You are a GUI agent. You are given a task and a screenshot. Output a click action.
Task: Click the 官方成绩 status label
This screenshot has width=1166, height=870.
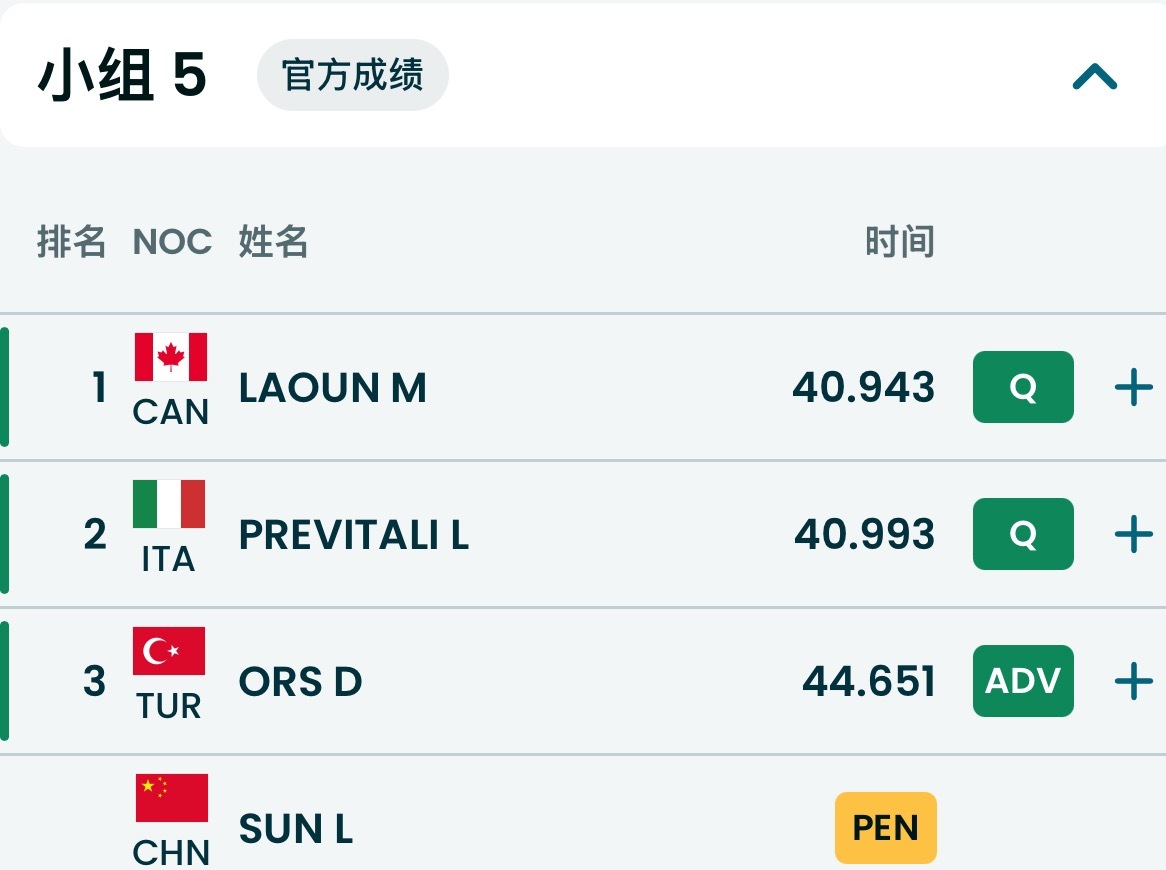[352, 75]
